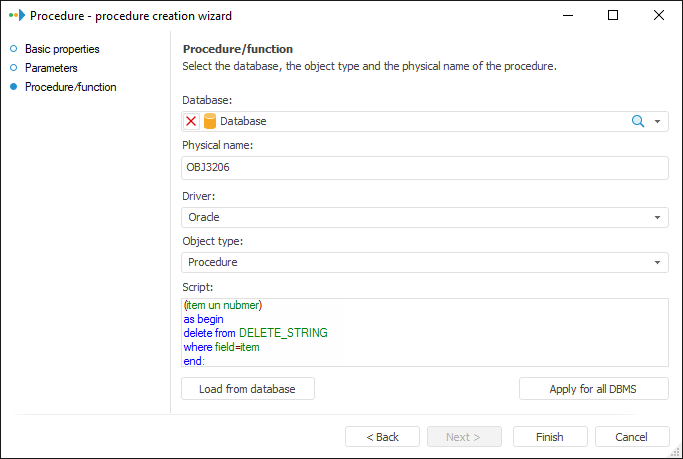Click the red X clear database icon
Viewport: 683px width, 459px height.
coord(192,121)
